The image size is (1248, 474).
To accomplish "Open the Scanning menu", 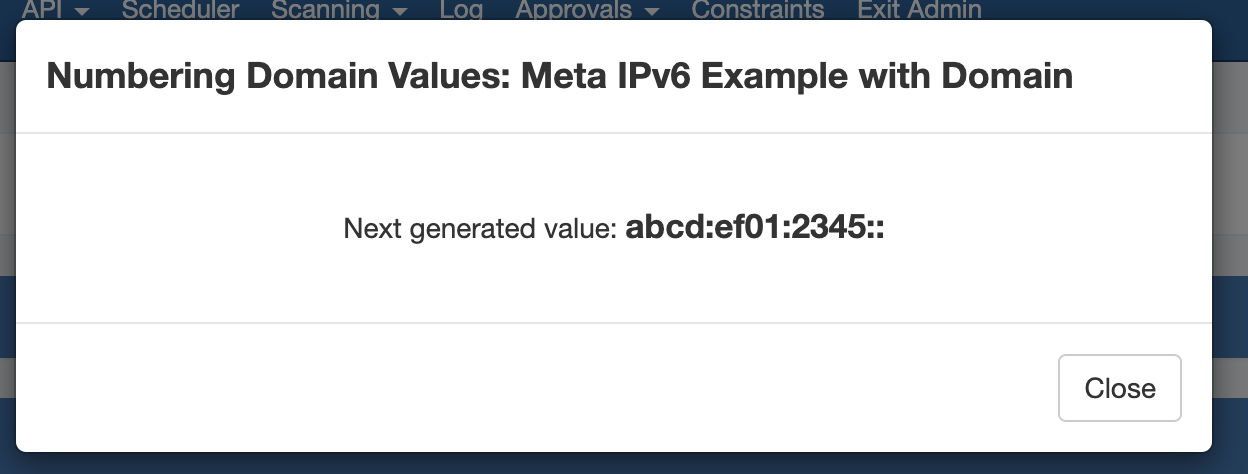I will pyautogui.click(x=325, y=10).
